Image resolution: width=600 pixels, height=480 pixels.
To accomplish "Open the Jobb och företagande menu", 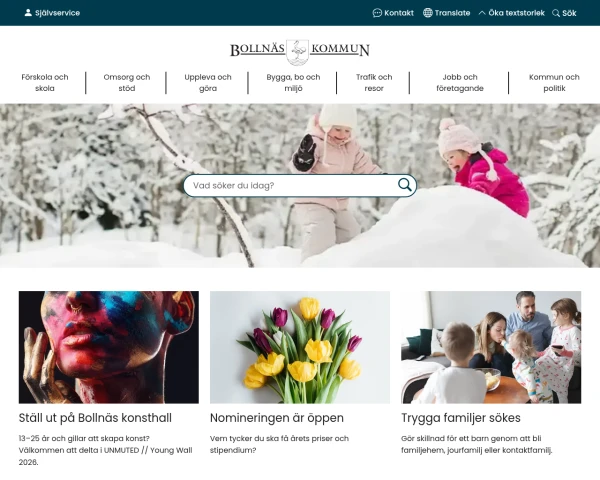I will pos(460,83).
